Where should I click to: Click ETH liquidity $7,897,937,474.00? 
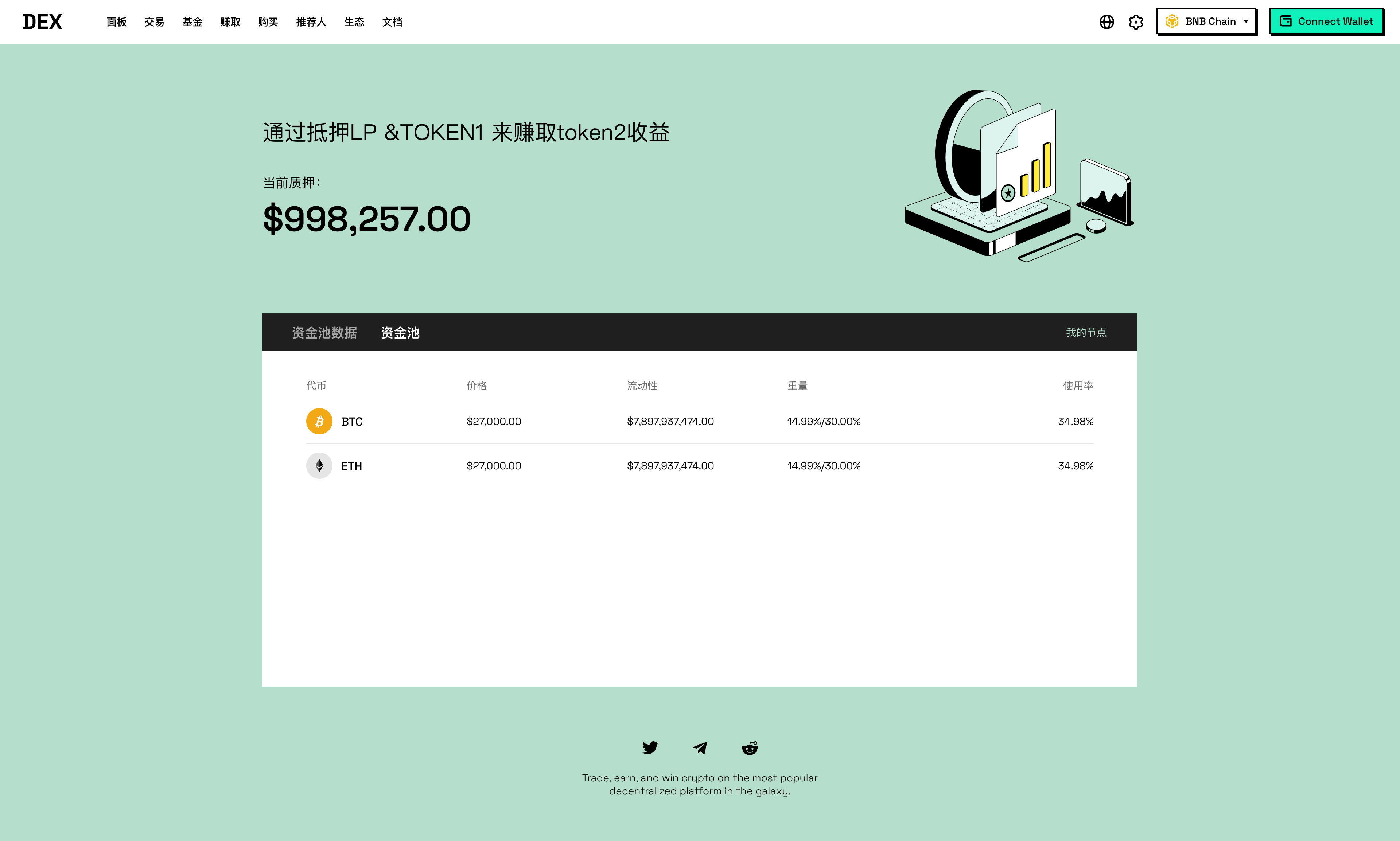(670, 466)
